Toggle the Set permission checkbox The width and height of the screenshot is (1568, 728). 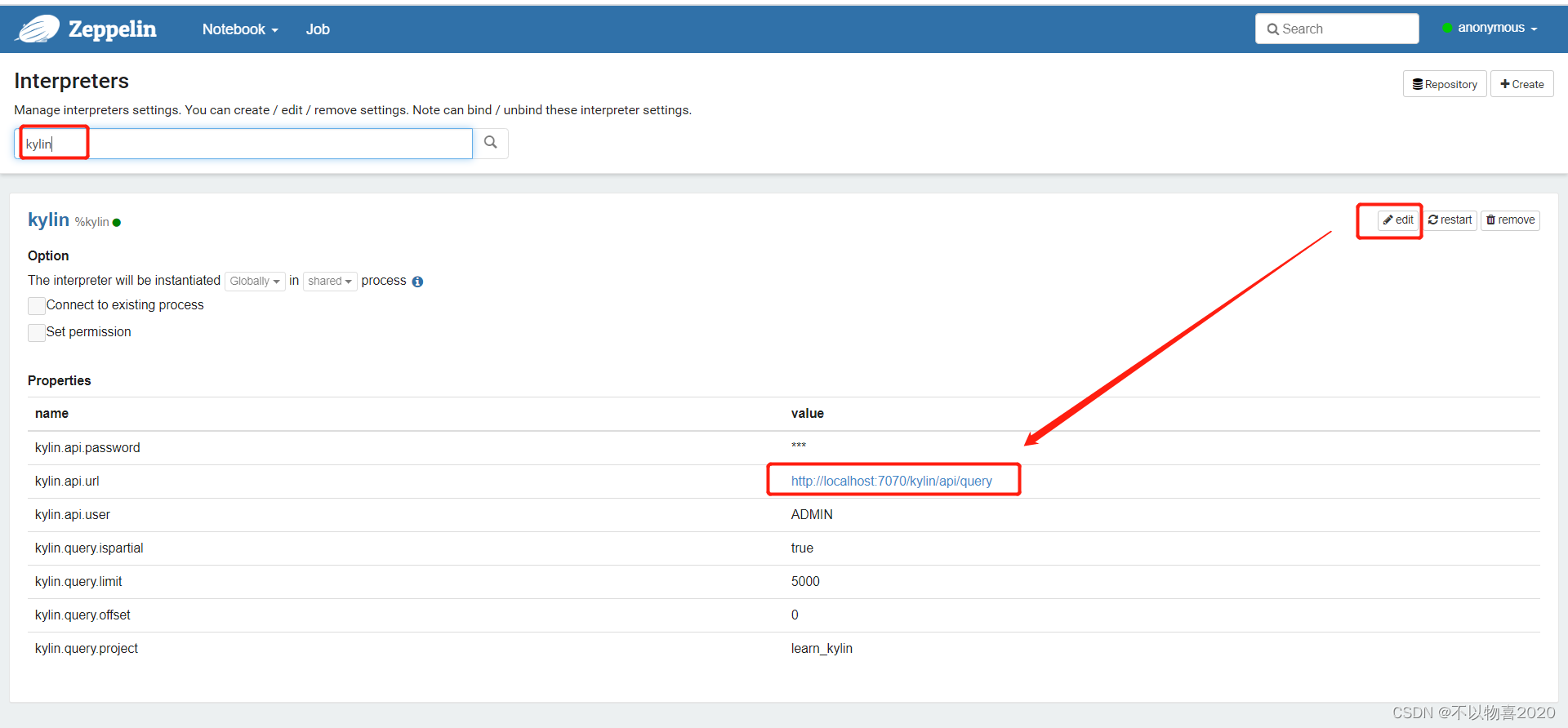37,332
